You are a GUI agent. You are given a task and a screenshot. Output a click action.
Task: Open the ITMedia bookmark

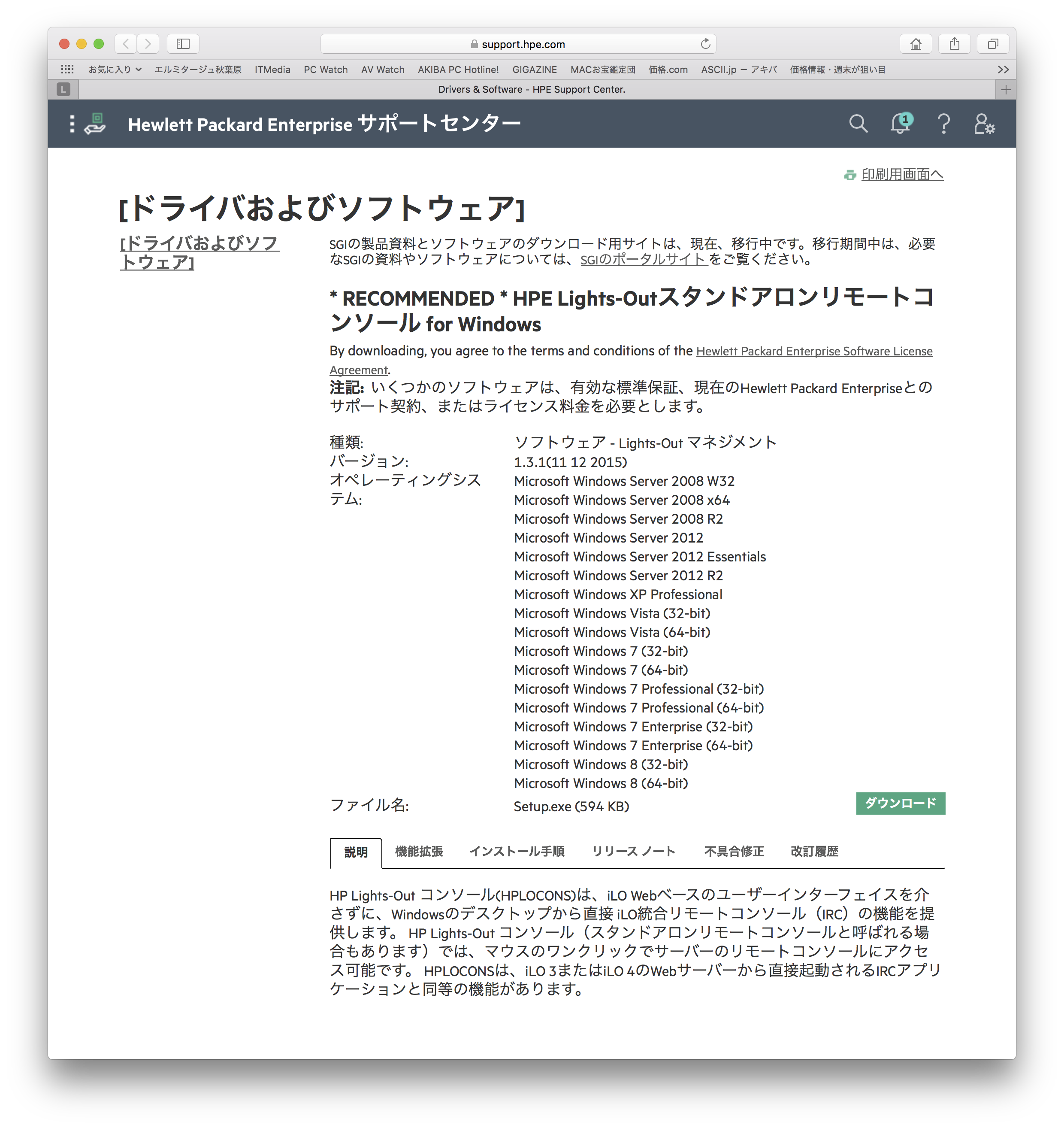tap(272, 69)
